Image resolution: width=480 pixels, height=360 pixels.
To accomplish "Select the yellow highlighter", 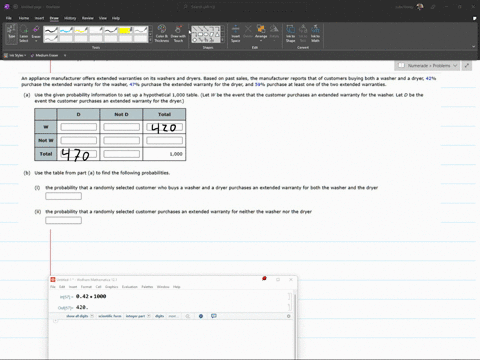I will tap(126, 30).
